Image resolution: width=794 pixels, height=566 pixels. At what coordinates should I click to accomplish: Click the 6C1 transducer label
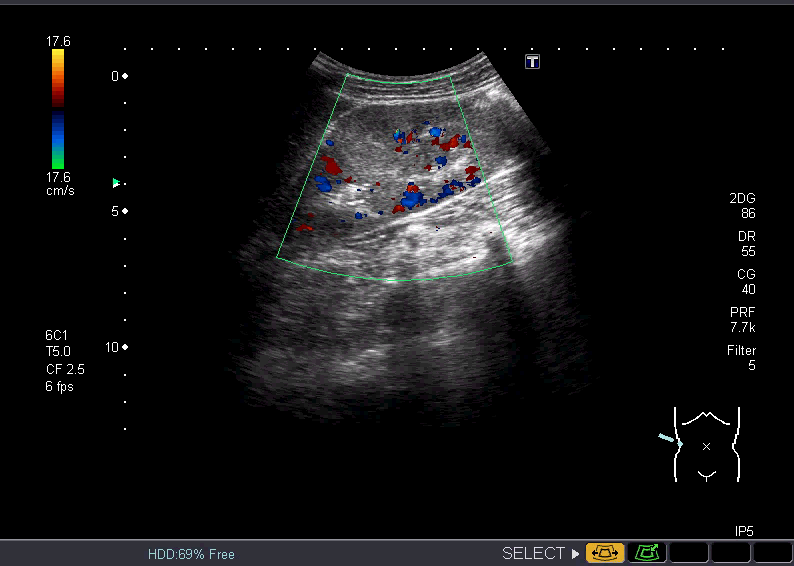(56, 335)
